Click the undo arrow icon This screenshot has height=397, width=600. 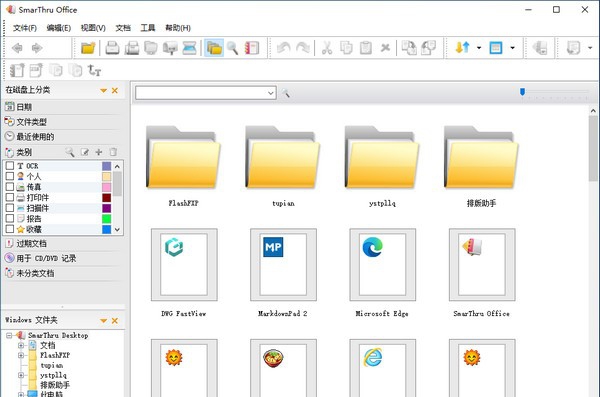(284, 48)
